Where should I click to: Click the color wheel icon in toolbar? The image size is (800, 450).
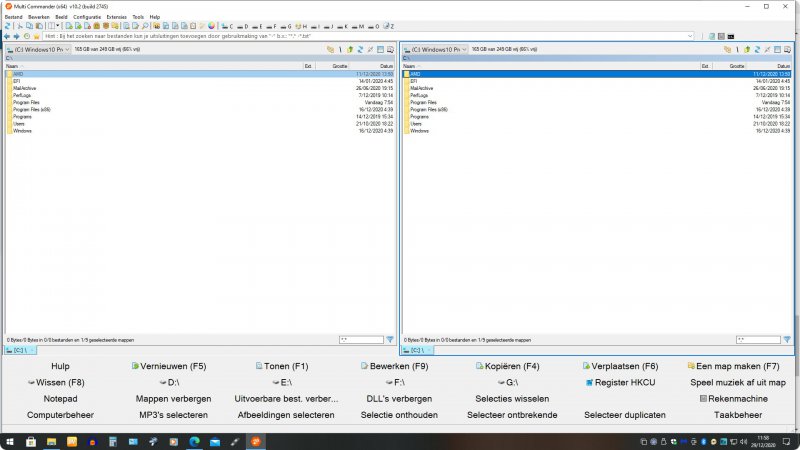[211, 25]
